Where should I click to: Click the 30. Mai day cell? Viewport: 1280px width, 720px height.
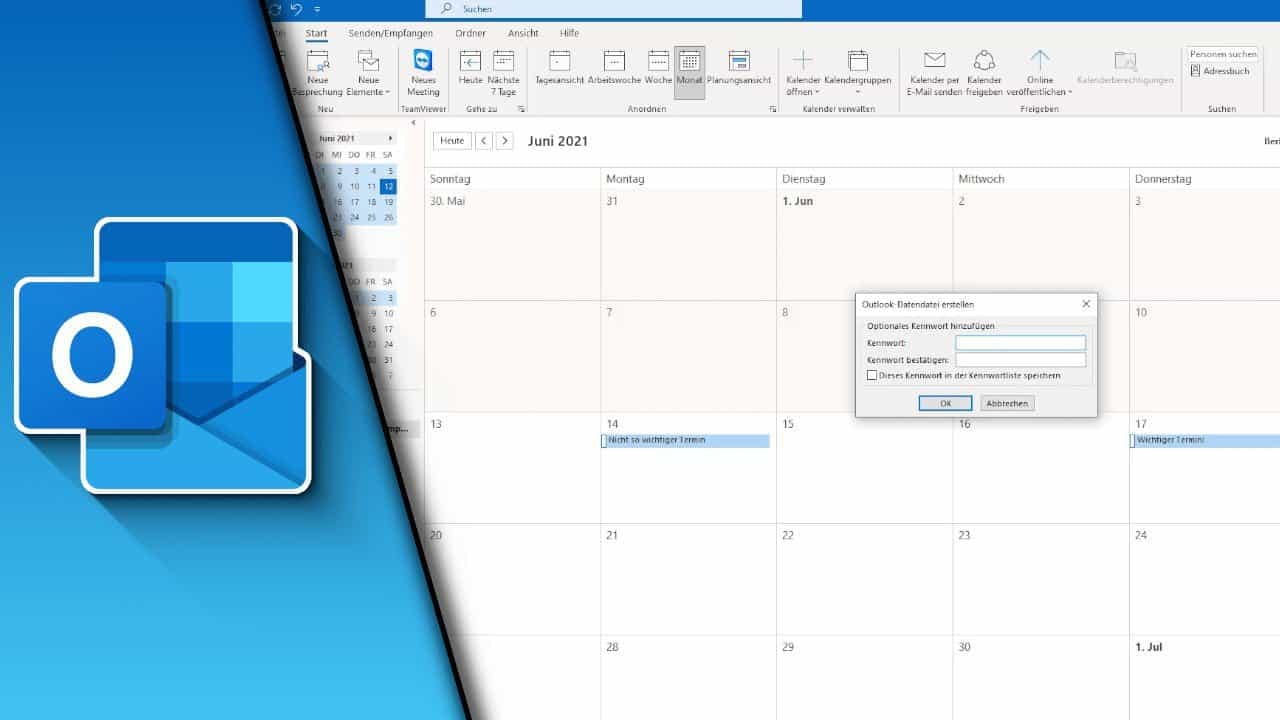(512, 245)
